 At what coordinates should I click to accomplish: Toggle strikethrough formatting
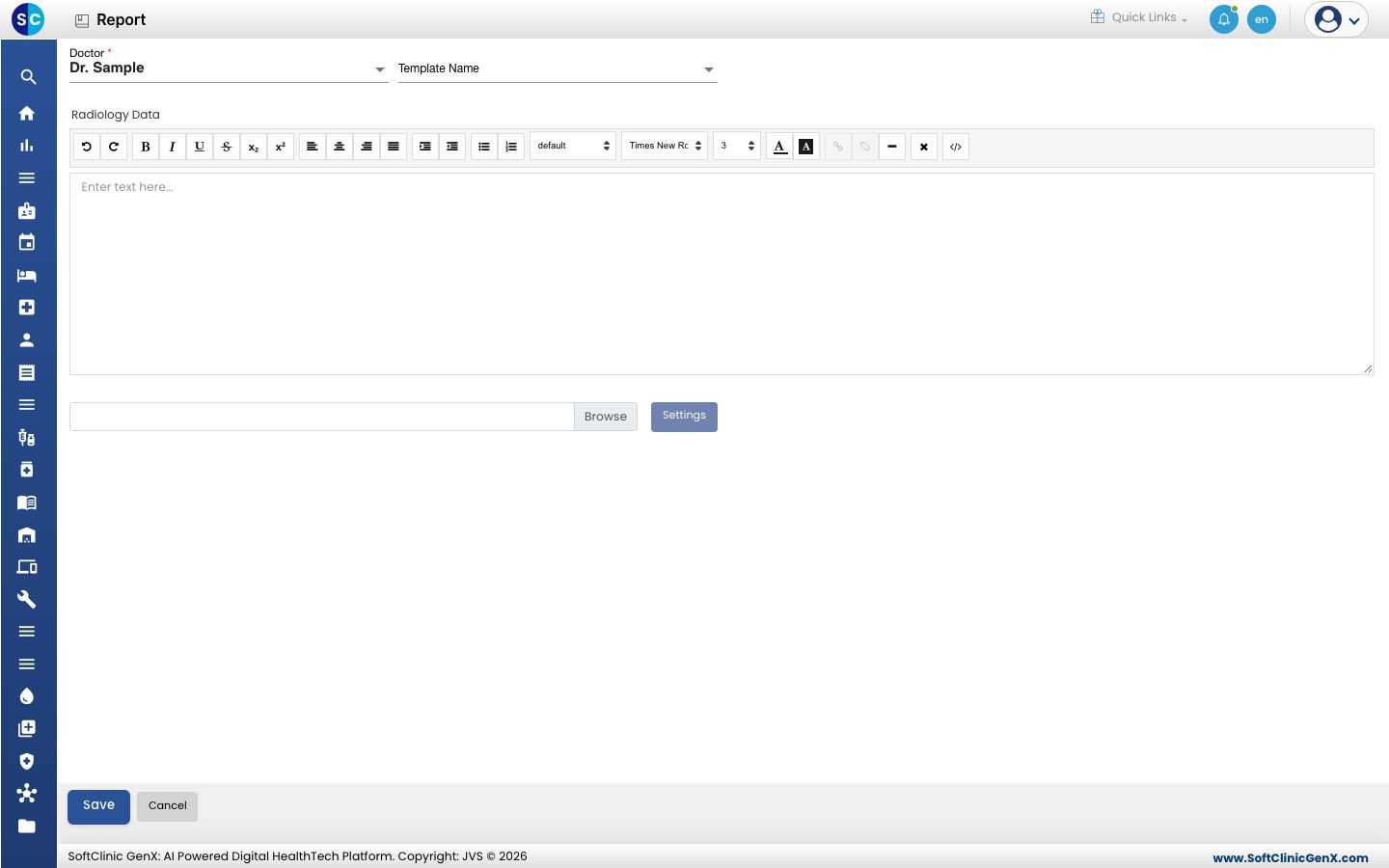click(227, 147)
